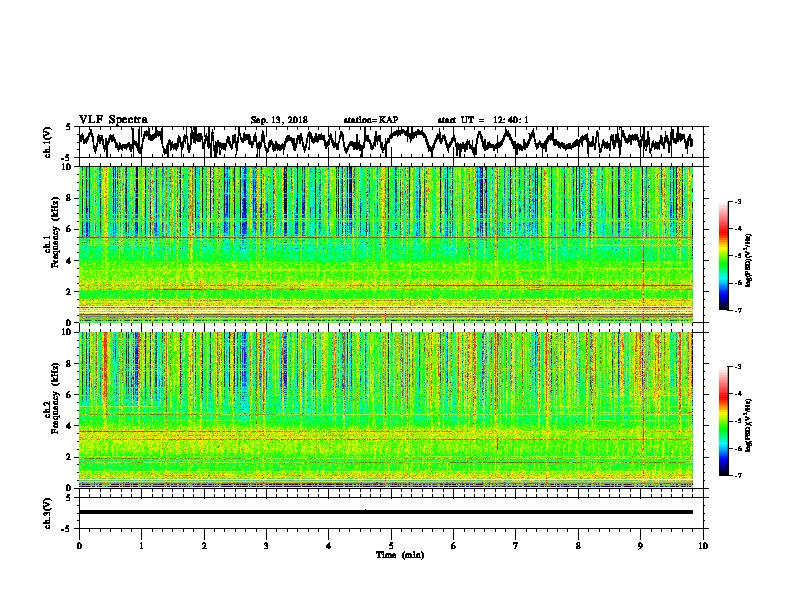This screenshot has height=612, width=792.
Task: Click time axis tick label "3"
Action: pyautogui.click(x=266, y=546)
